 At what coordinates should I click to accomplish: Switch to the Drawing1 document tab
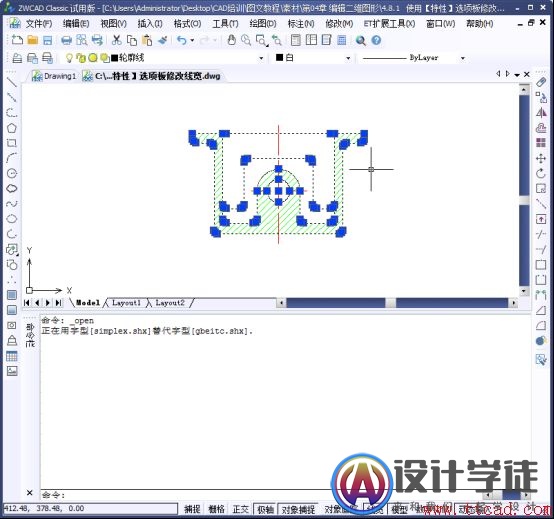[x=54, y=76]
